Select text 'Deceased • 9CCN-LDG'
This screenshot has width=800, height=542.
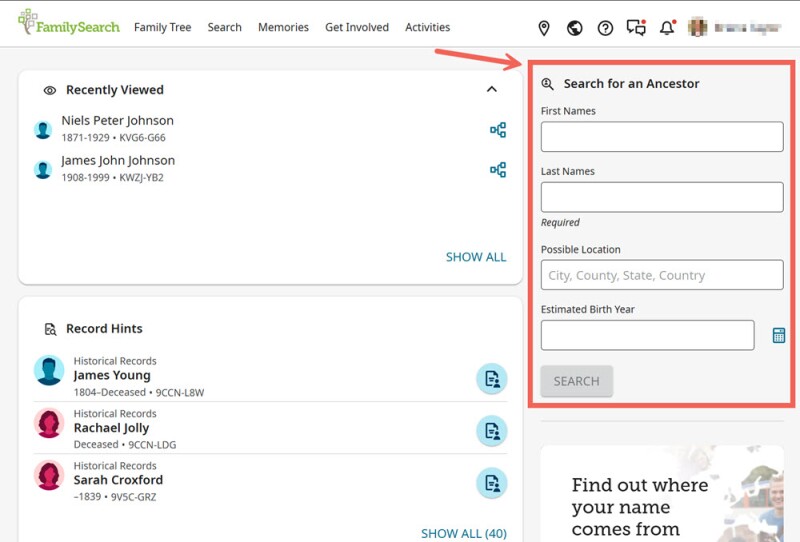click(125, 445)
